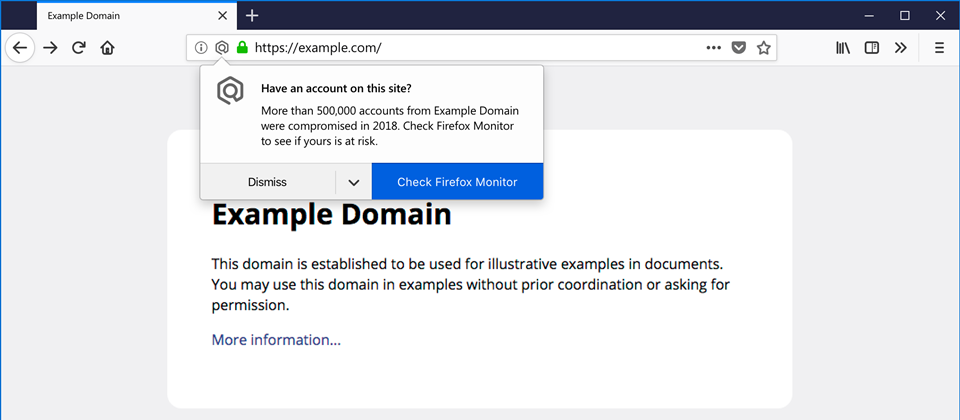
Task: Bookmark this page with the star
Action: click(763, 48)
